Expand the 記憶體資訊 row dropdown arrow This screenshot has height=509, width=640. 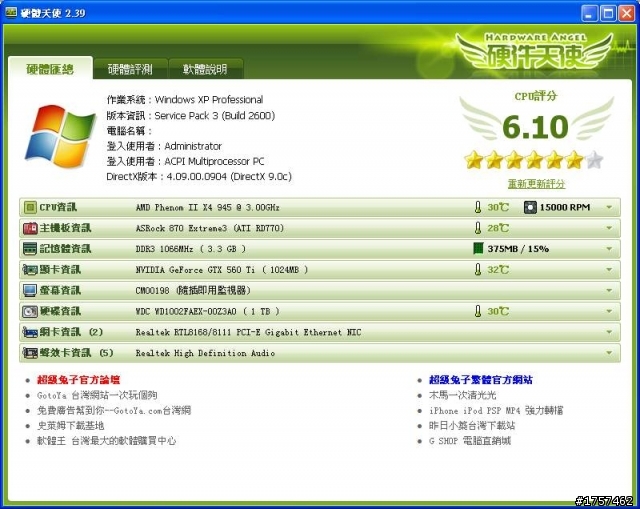(x=609, y=249)
